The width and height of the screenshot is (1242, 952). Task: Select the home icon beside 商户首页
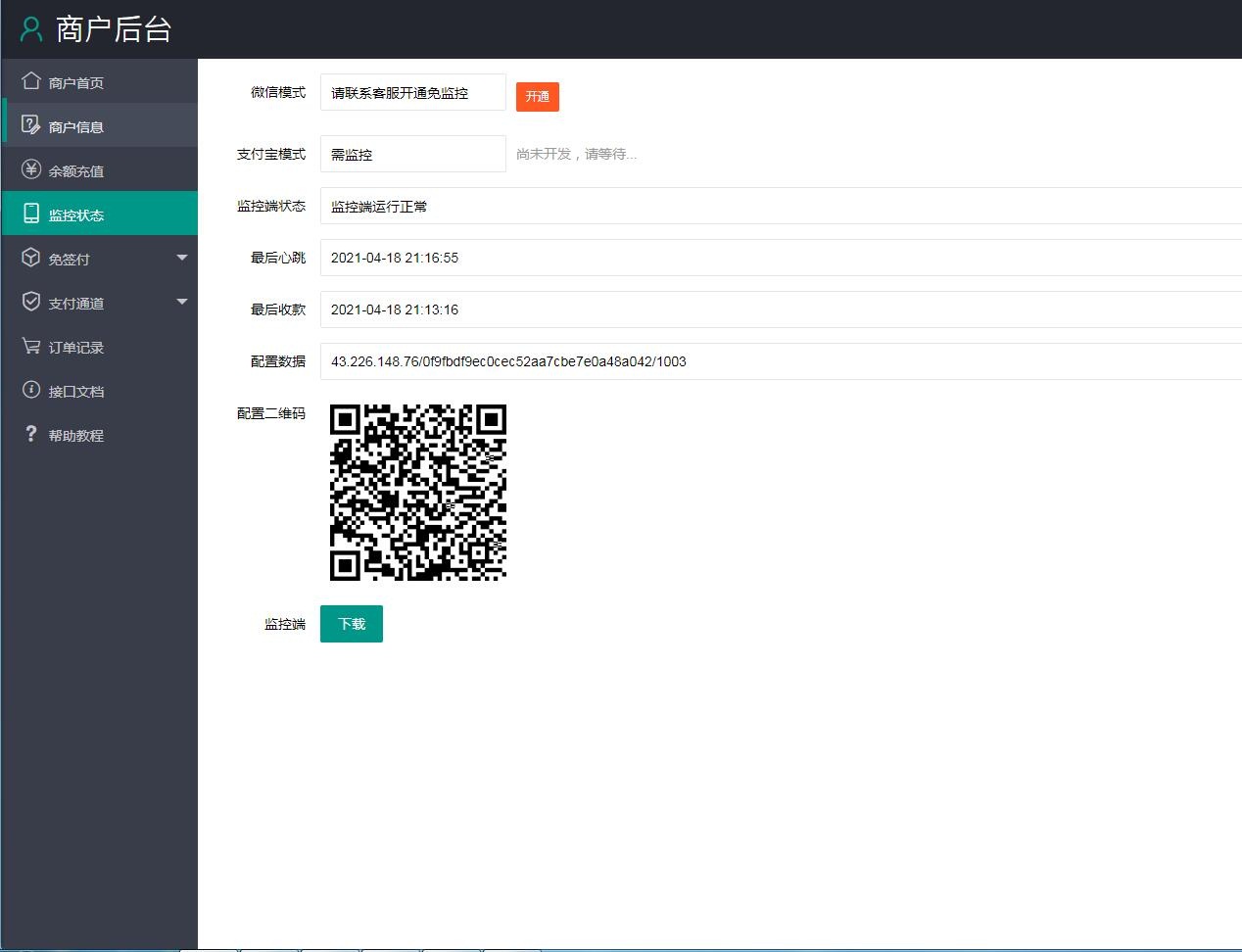[x=31, y=80]
